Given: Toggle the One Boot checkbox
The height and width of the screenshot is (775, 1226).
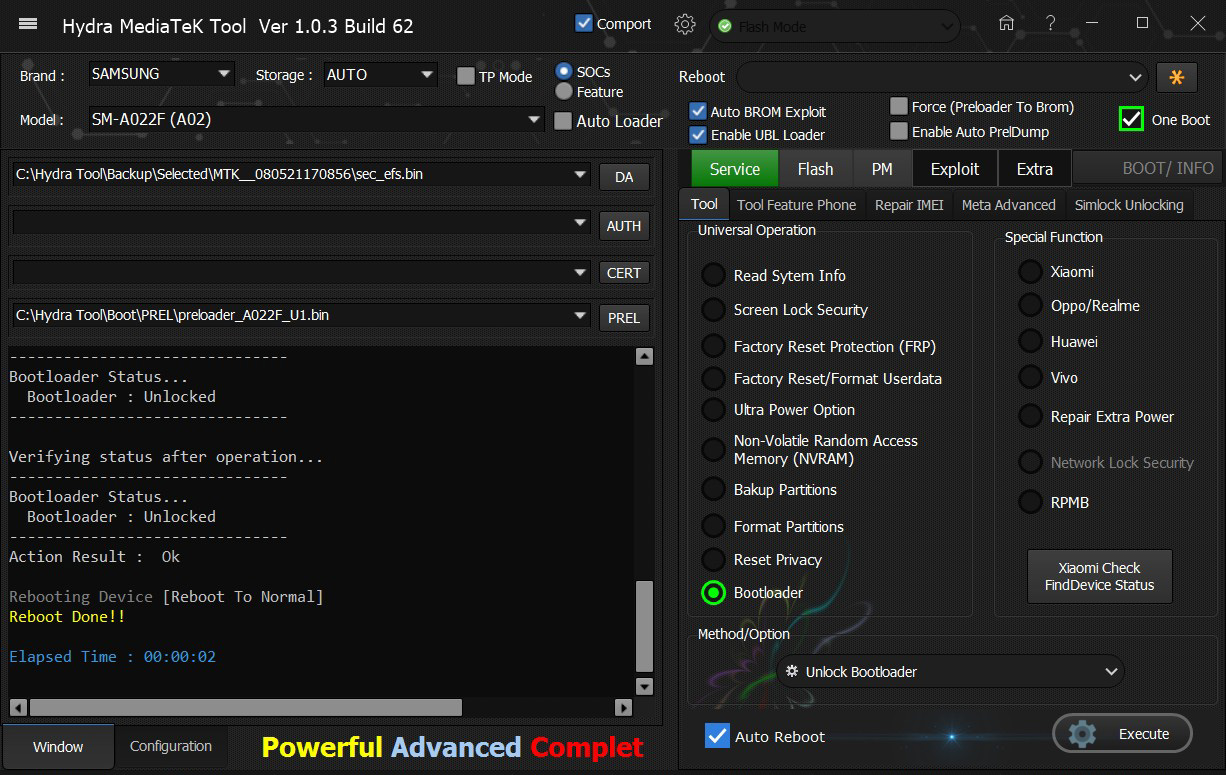Looking at the screenshot, I should coord(1131,119).
